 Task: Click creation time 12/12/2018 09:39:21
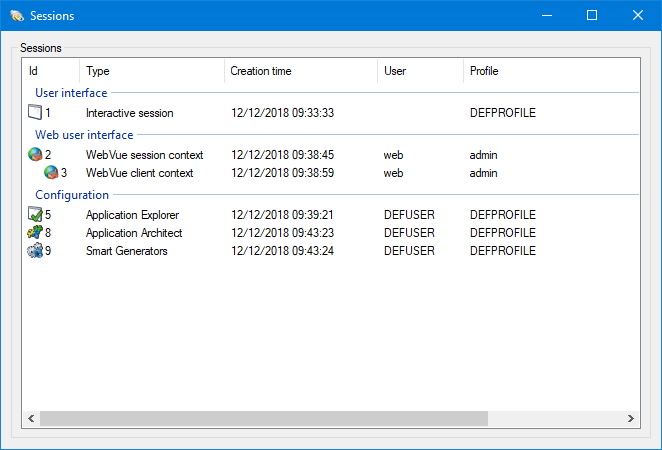pyautogui.click(x=282, y=215)
